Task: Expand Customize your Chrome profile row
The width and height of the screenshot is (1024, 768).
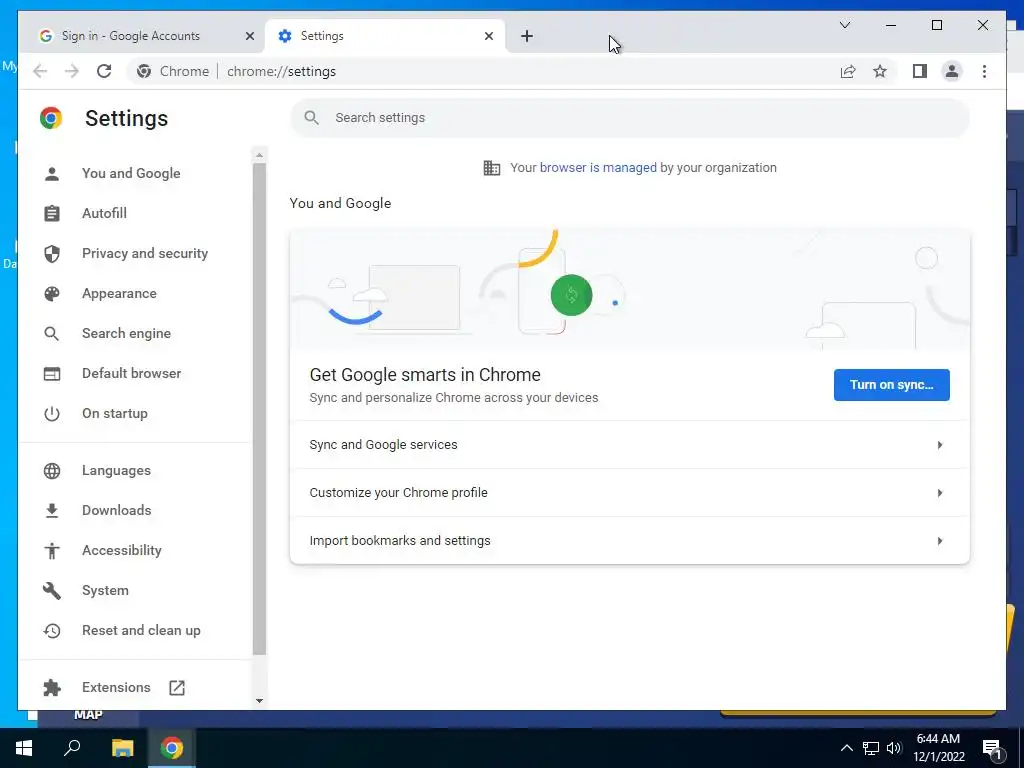Action: click(x=630, y=493)
